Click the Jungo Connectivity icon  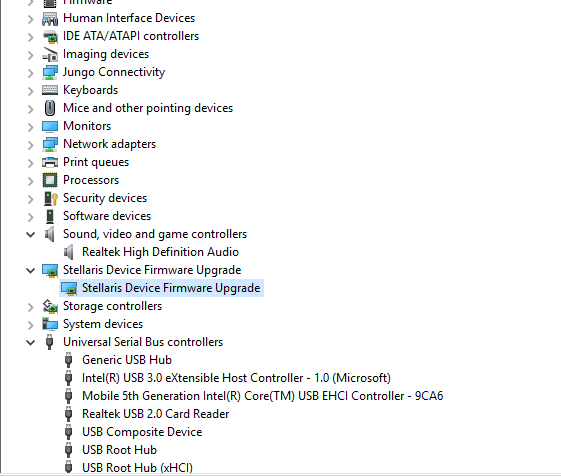coord(50,72)
